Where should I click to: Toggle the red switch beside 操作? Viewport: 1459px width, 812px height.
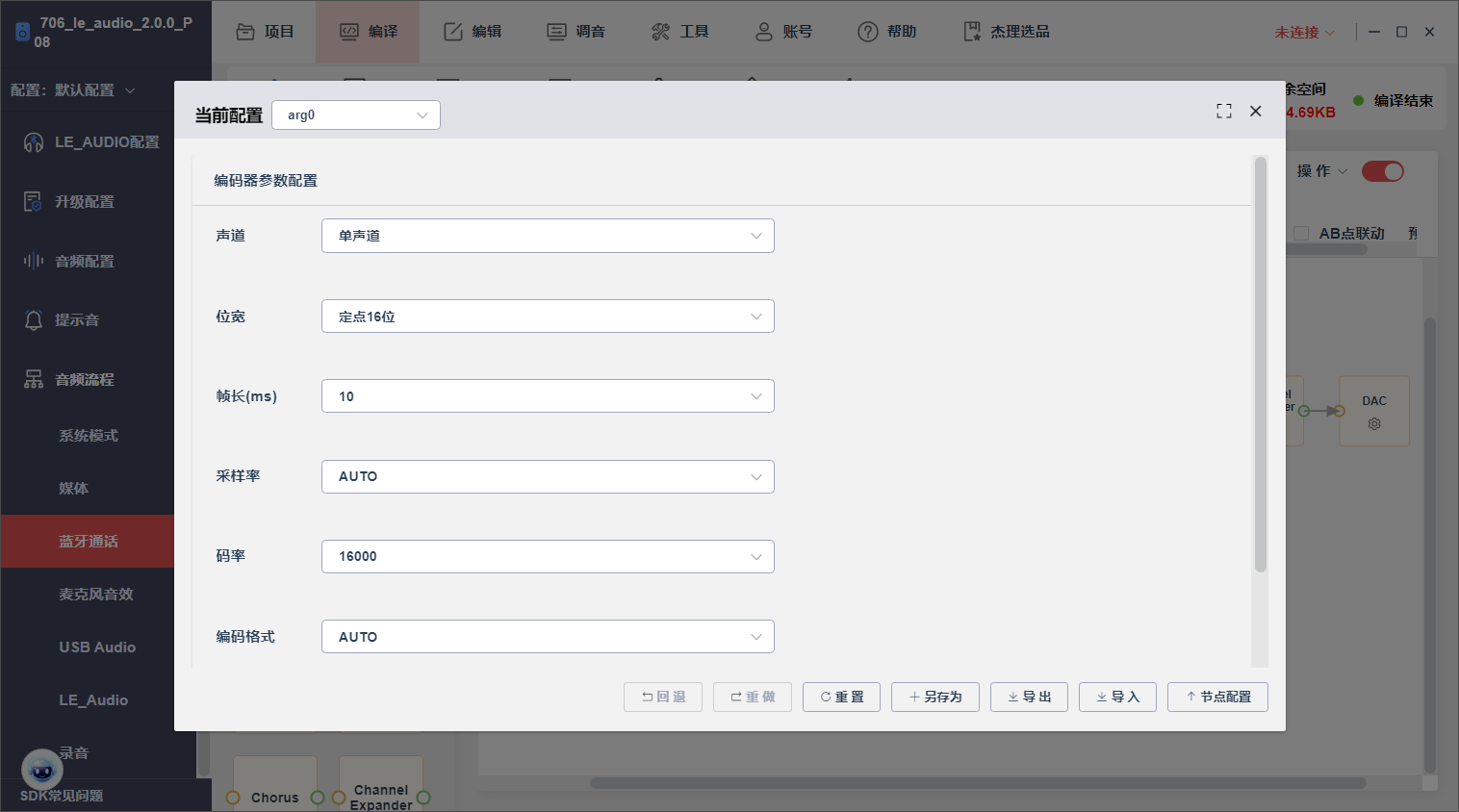tap(1383, 171)
